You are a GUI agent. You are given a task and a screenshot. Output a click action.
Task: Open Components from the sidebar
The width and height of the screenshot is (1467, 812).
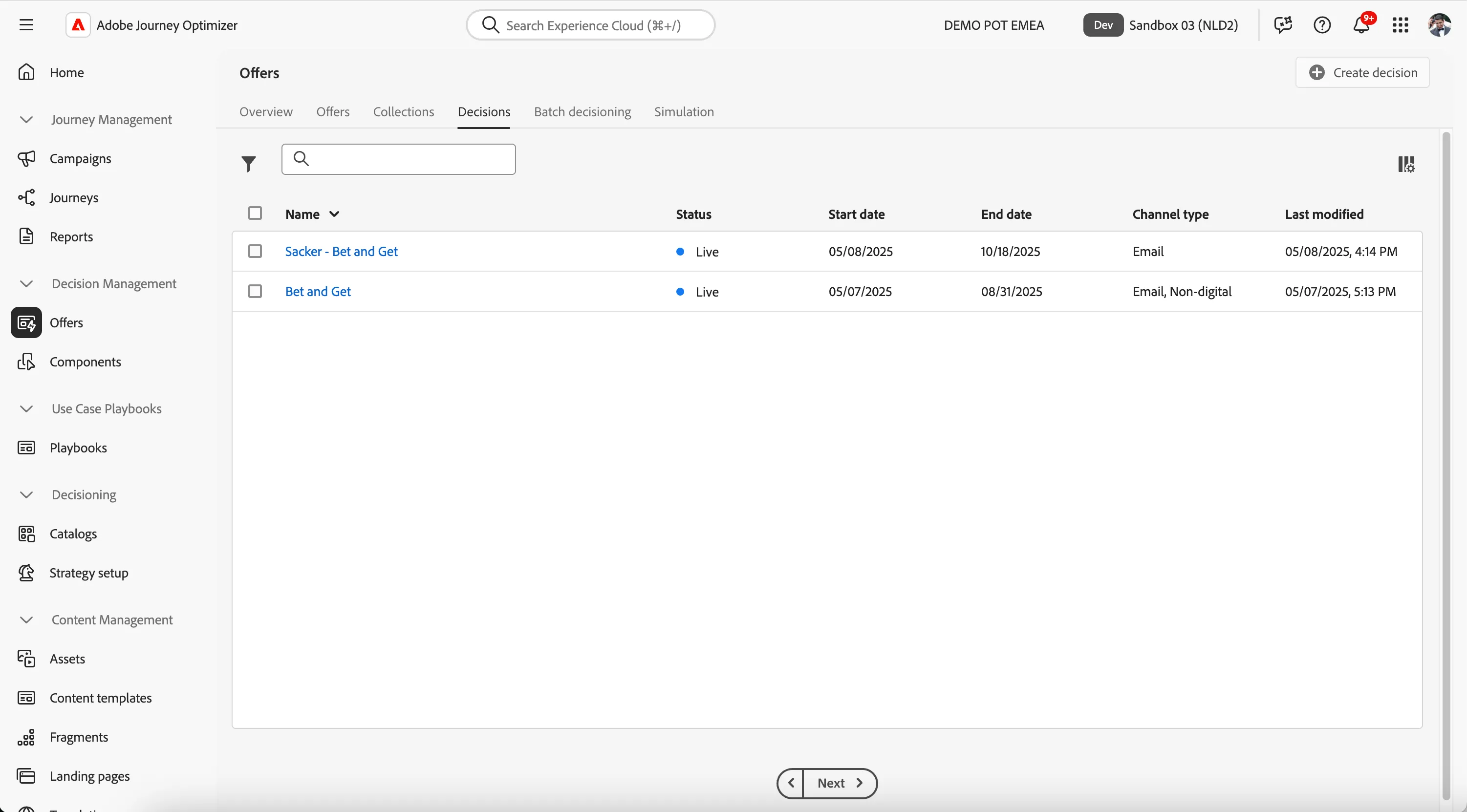pos(69,362)
